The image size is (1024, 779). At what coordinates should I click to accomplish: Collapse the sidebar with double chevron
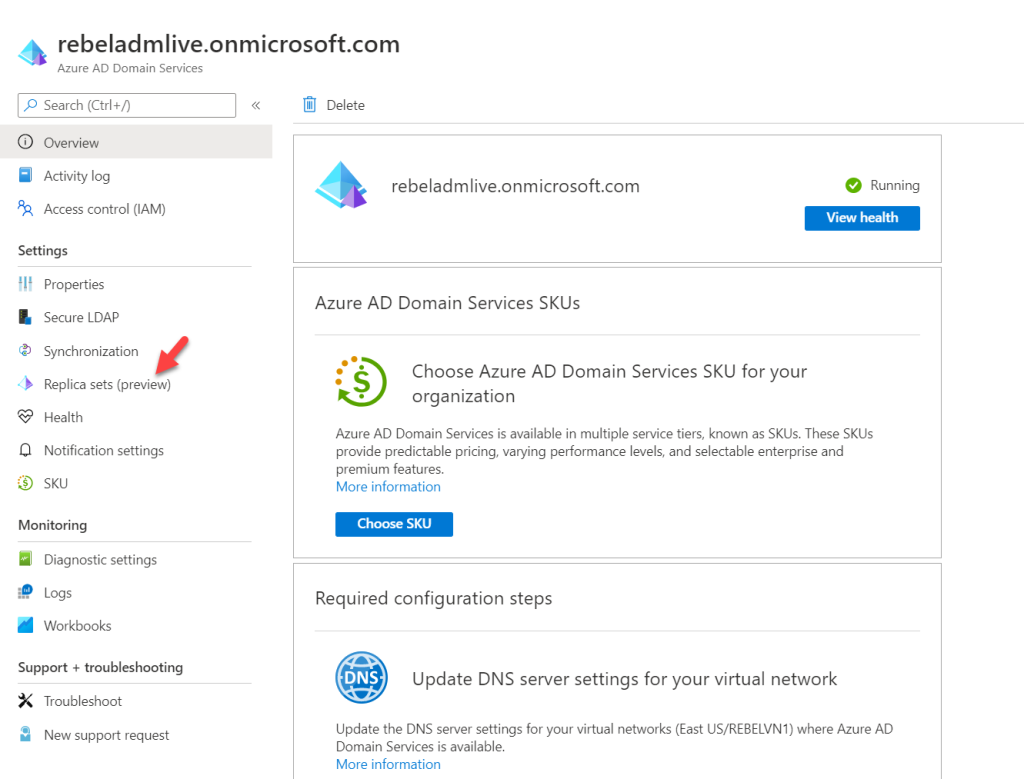pyautogui.click(x=256, y=105)
